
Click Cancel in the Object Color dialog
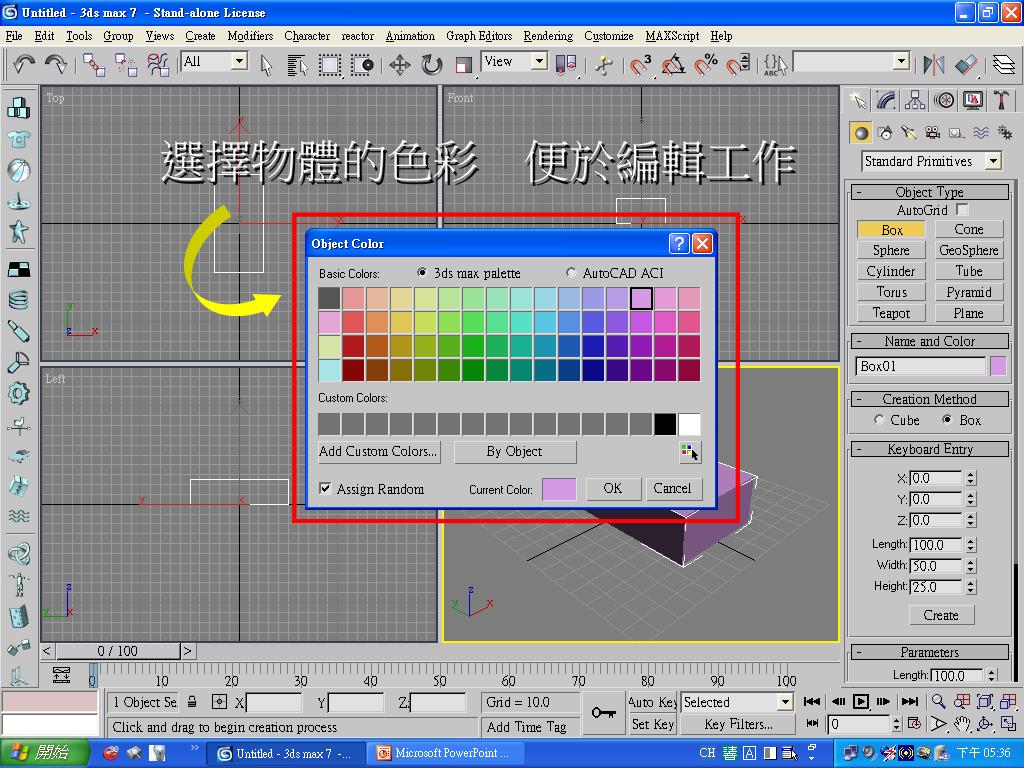672,488
